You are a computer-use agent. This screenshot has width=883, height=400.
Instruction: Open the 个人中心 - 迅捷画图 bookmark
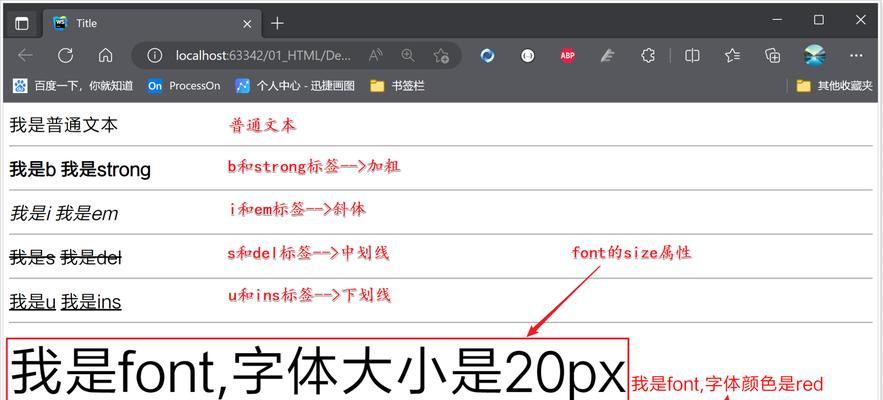pos(295,86)
